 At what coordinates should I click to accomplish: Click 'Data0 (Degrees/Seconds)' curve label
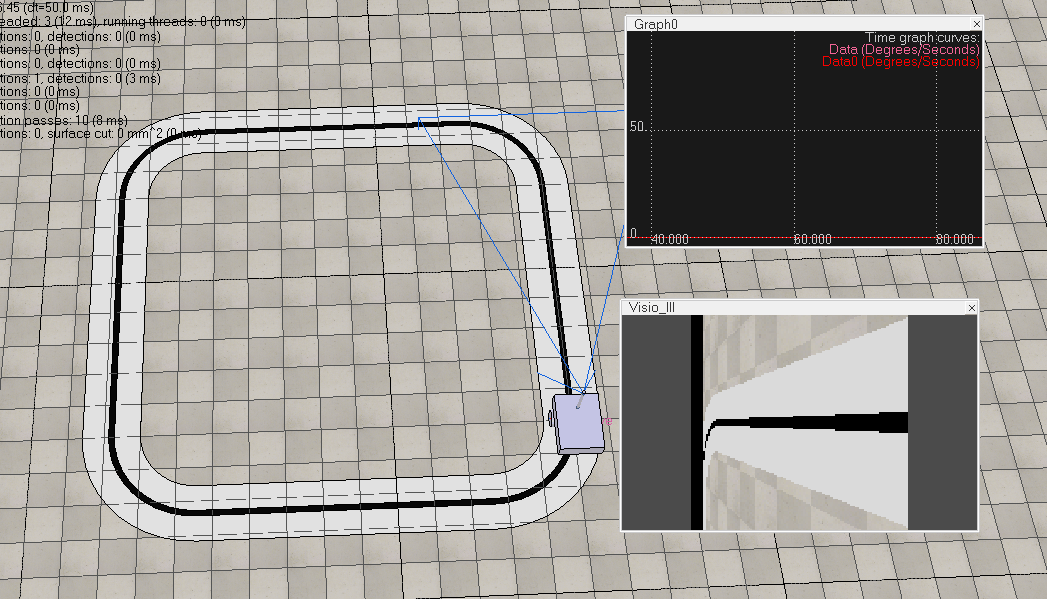901,61
